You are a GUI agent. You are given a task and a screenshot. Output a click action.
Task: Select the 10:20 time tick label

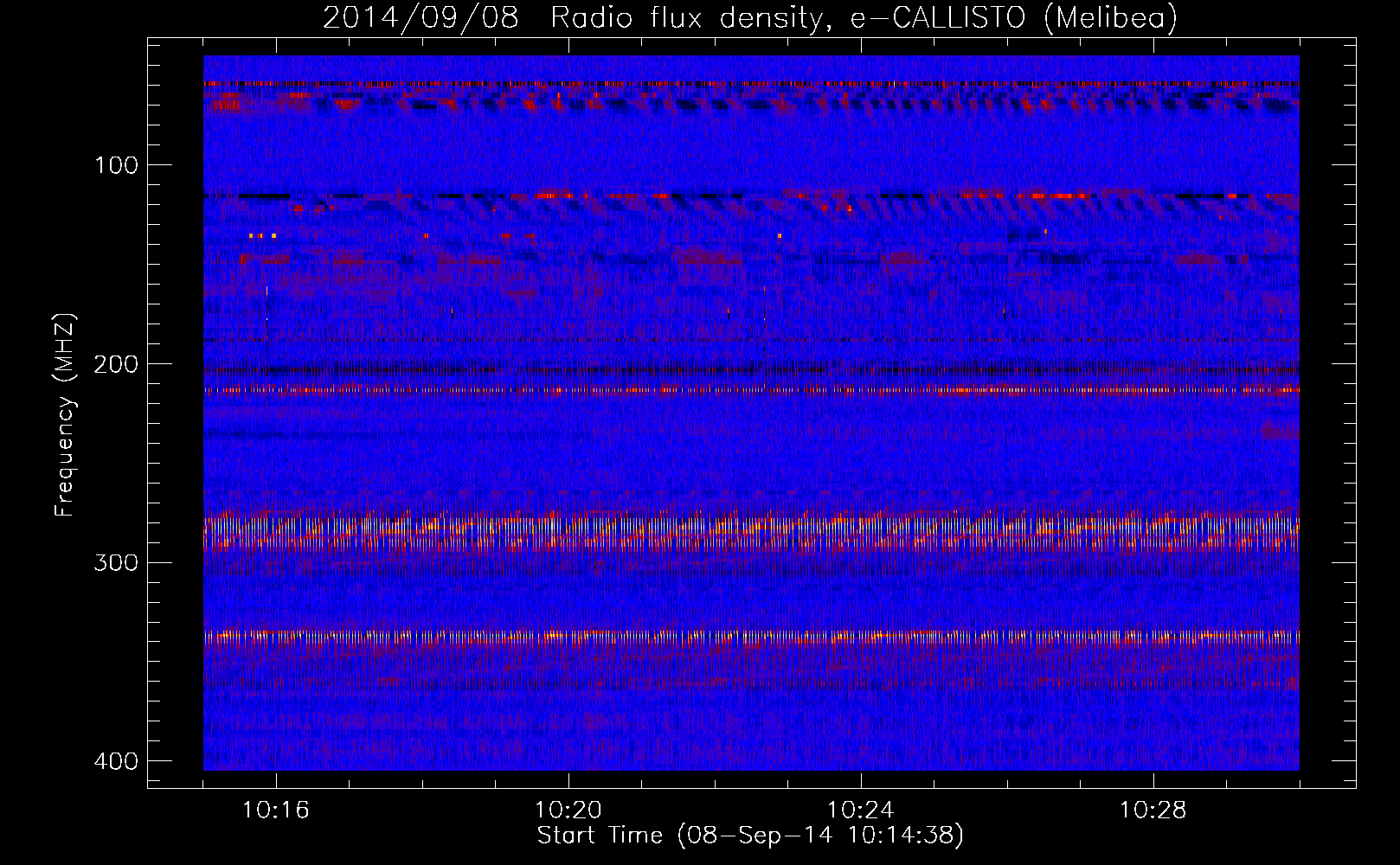[x=568, y=811]
